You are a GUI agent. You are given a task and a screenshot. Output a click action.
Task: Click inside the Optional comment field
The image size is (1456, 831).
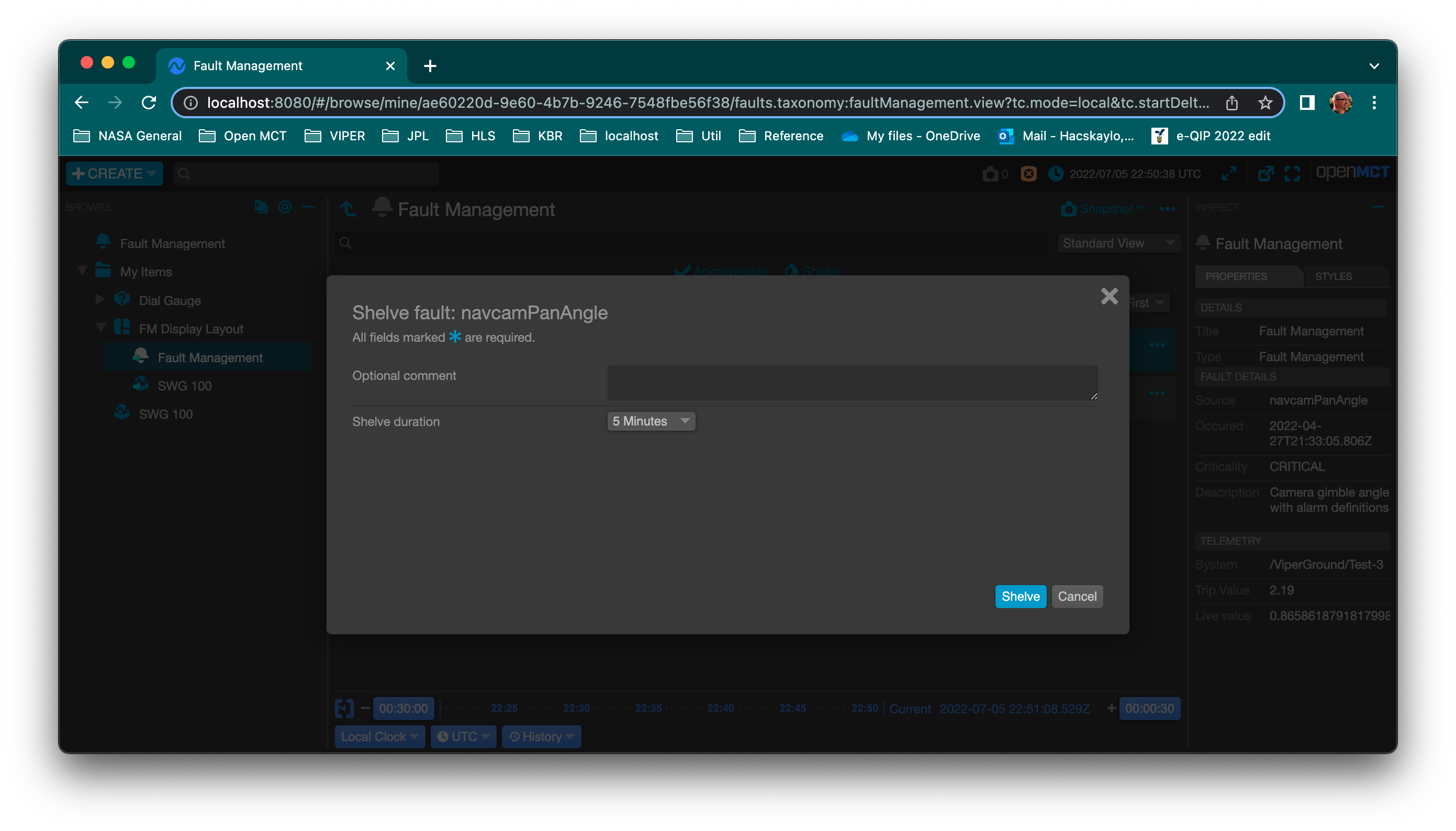[x=852, y=383]
